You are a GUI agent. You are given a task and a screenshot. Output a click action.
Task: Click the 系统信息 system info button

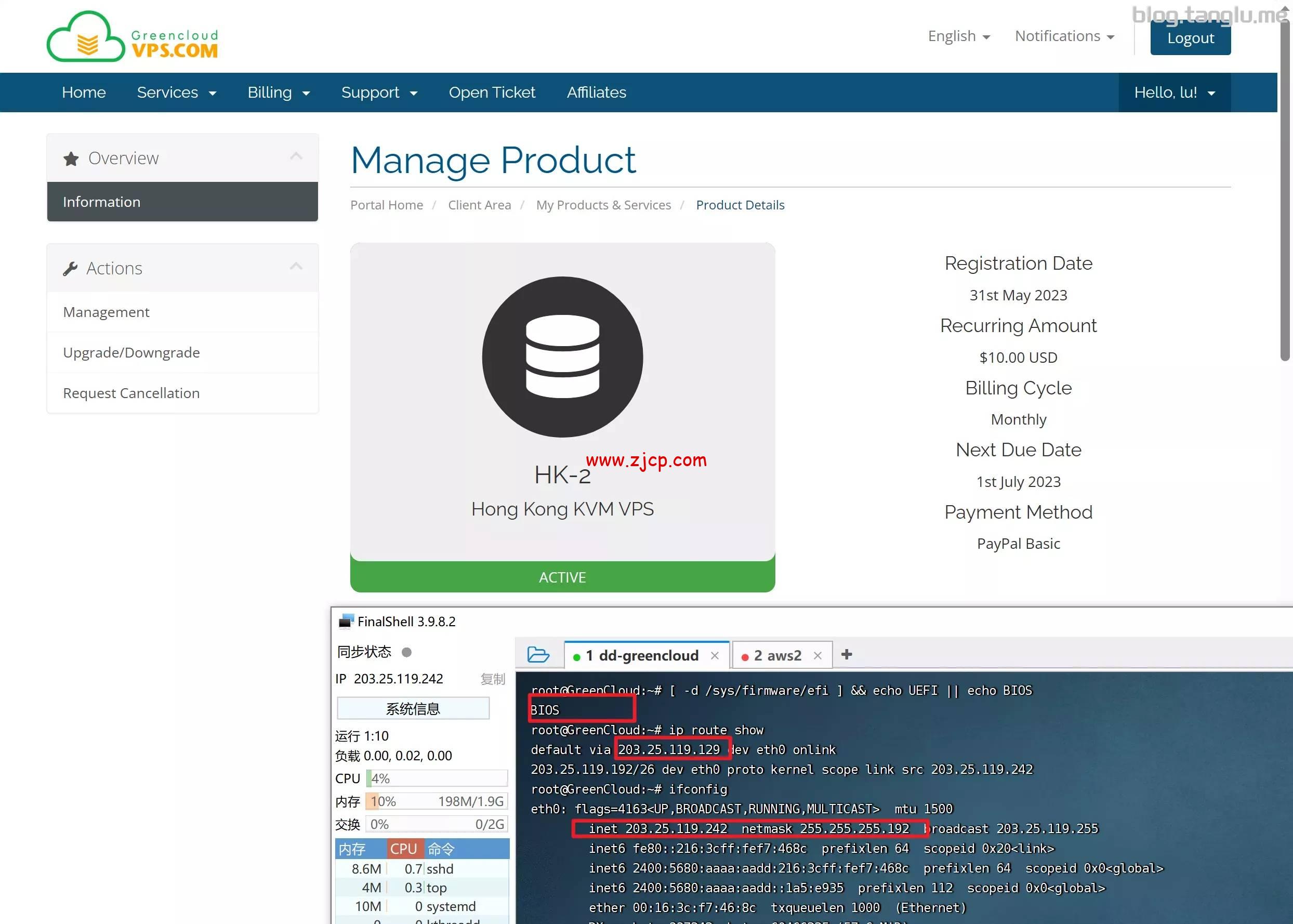click(x=413, y=709)
